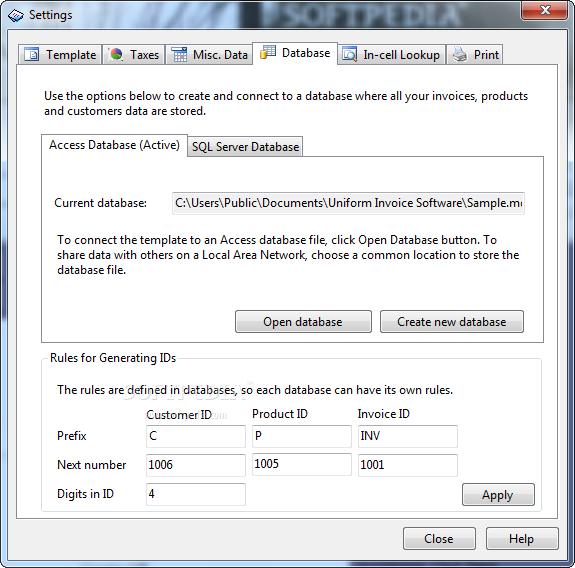Viewport: 575px width, 568px height.
Task: Click the Misc. Data calendar icon
Action: pyautogui.click(x=179, y=55)
